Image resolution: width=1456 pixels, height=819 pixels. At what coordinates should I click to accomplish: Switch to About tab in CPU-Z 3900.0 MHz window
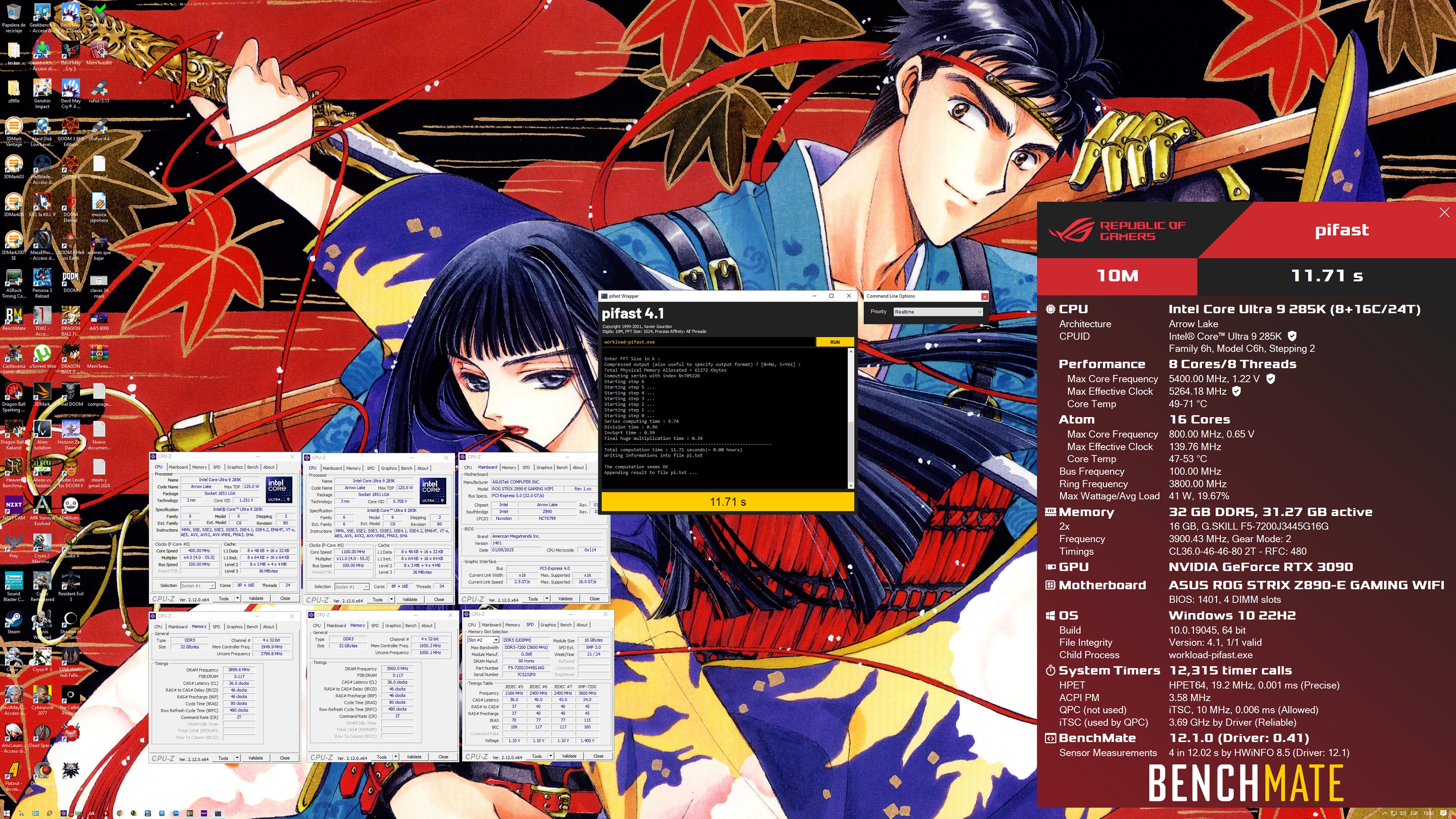pyautogui.click(x=427, y=625)
